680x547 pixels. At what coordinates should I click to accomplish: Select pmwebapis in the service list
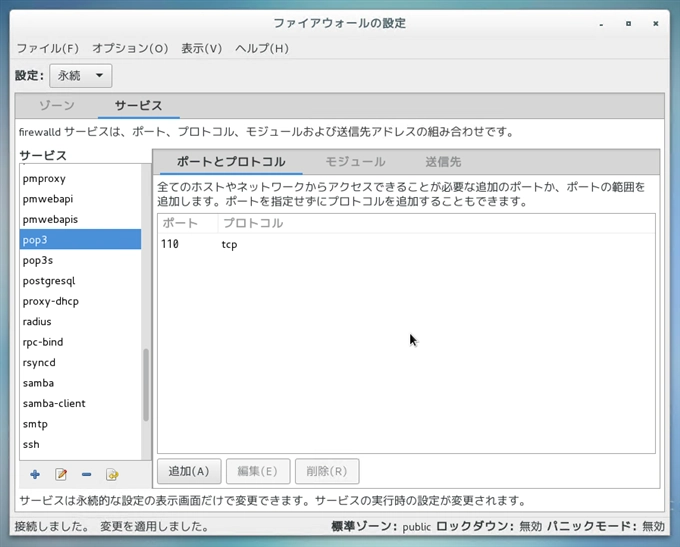[x=80, y=219]
